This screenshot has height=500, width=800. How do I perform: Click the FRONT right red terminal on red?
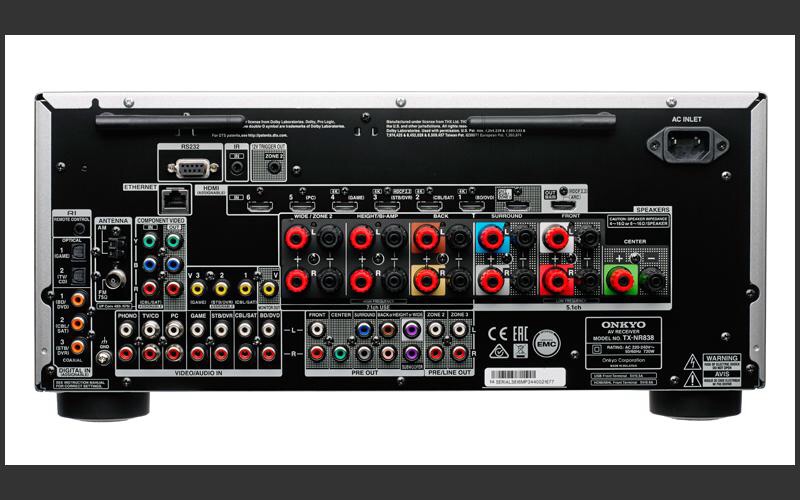click(x=556, y=280)
